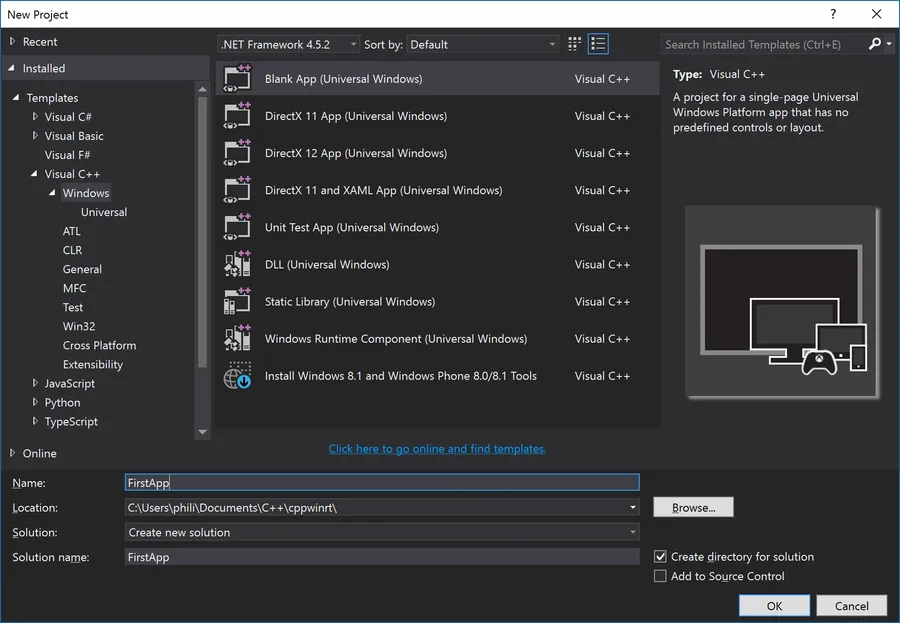Expand the Online section
The height and width of the screenshot is (623, 900).
[x=12, y=452]
